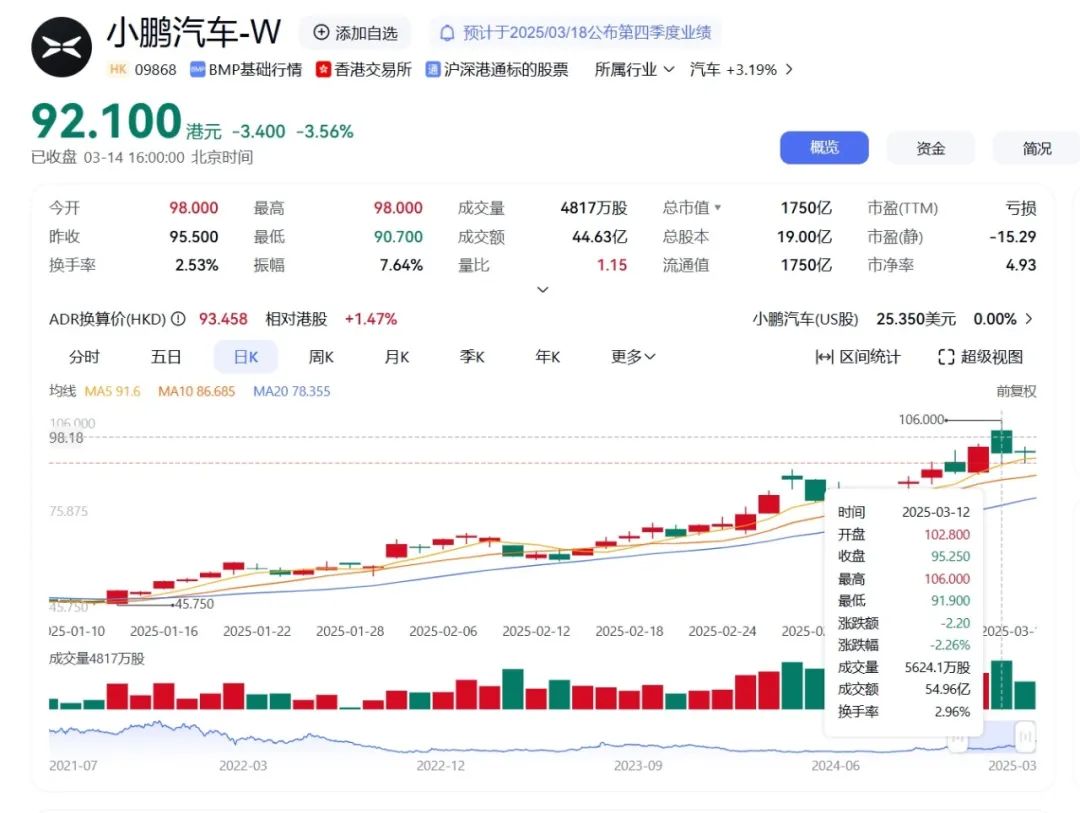Click the tallest green volume bar near 2025-02-12
This screenshot has height=813, width=1080.
pos(512,689)
